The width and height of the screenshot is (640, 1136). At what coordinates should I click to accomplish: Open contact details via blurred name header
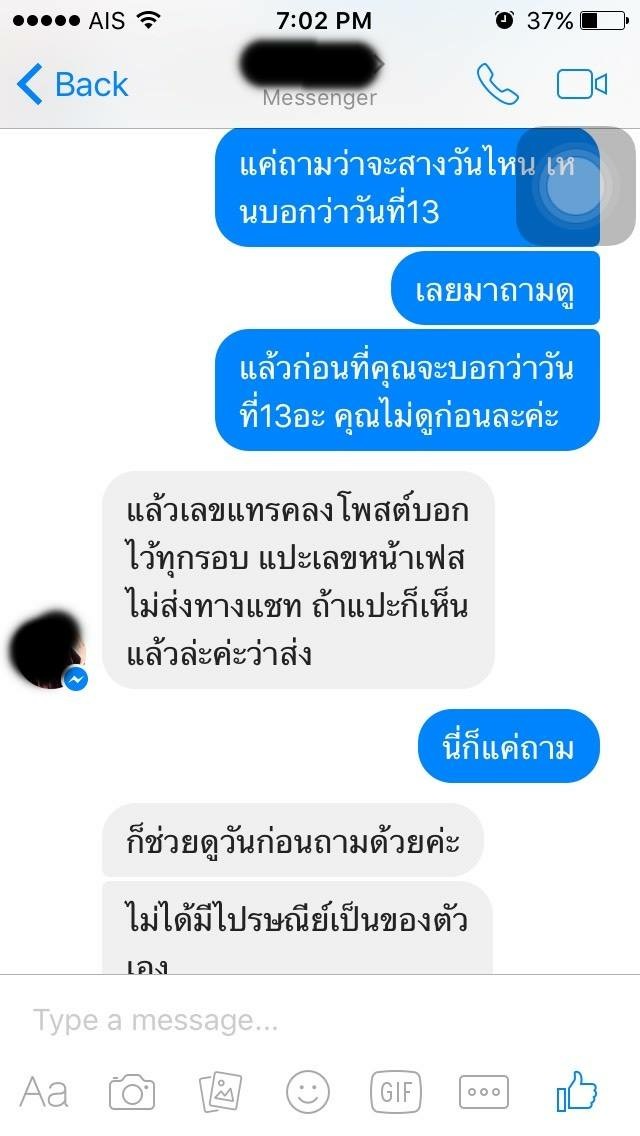point(312,64)
